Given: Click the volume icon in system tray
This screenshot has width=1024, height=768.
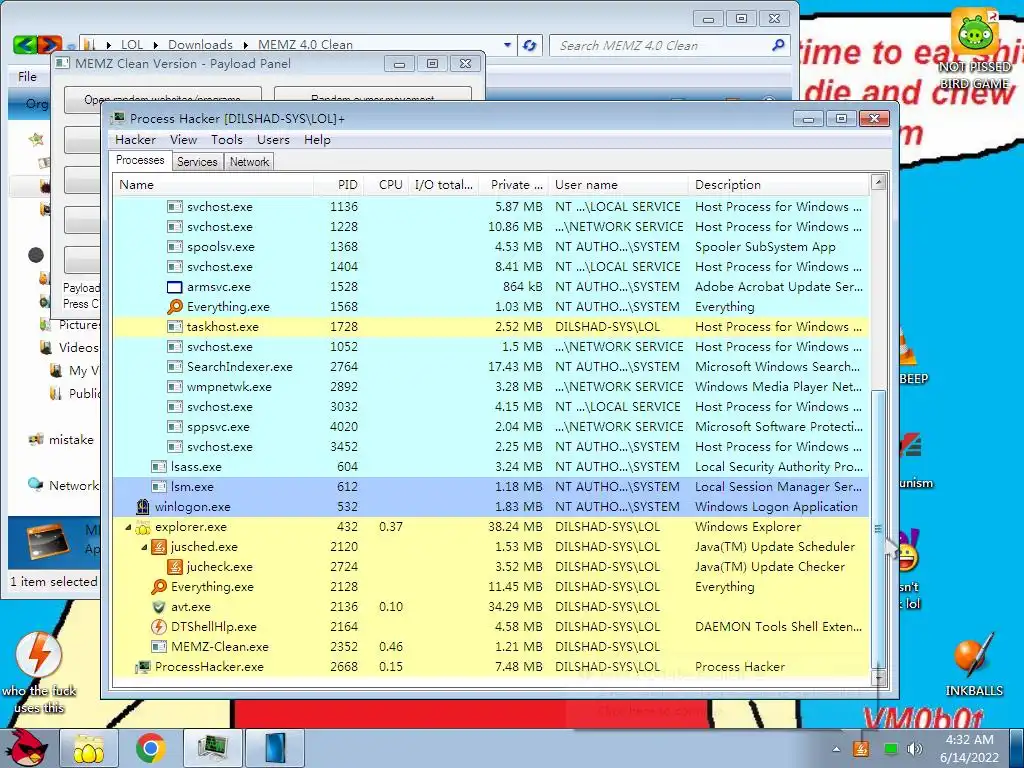Looking at the screenshot, I should click(915, 749).
